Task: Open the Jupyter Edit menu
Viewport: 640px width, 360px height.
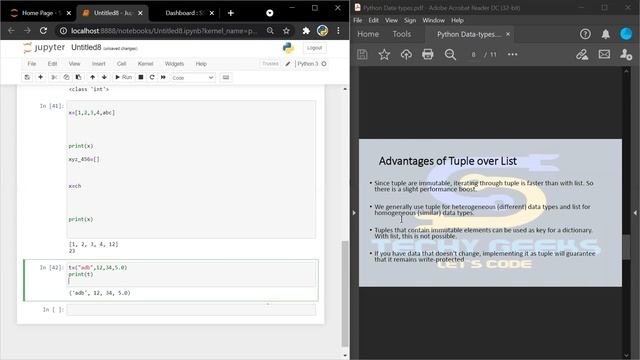Action: (x=52, y=64)
